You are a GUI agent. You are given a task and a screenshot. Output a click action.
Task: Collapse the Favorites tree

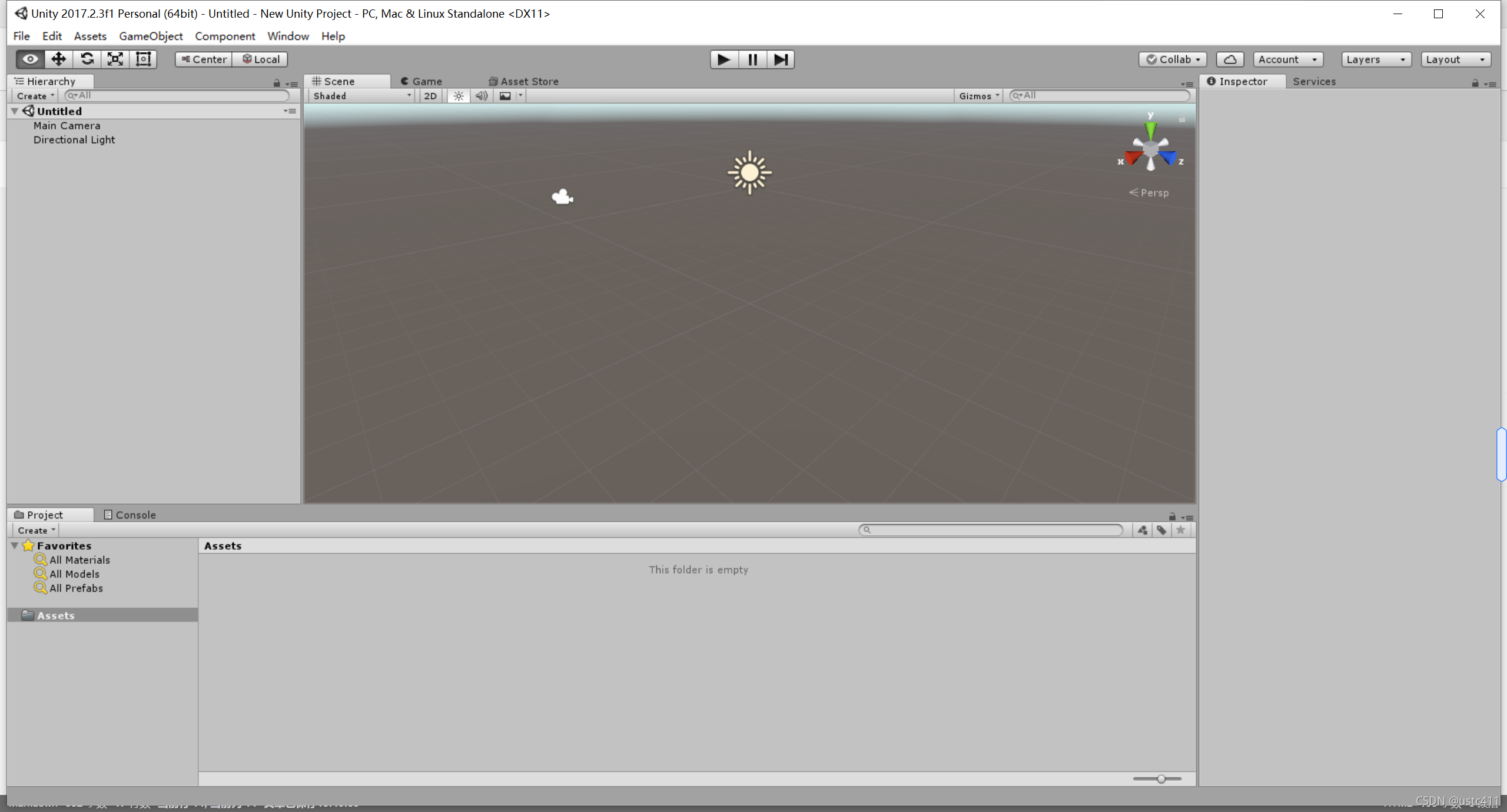(15, 545)
